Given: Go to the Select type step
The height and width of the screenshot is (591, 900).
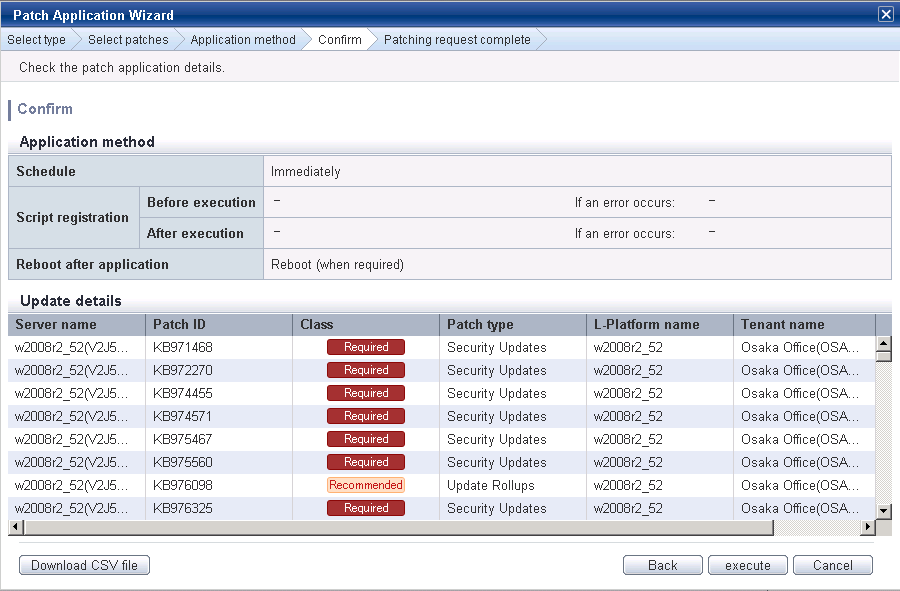Looking at the screenshot, I should [x=36, y=40].
